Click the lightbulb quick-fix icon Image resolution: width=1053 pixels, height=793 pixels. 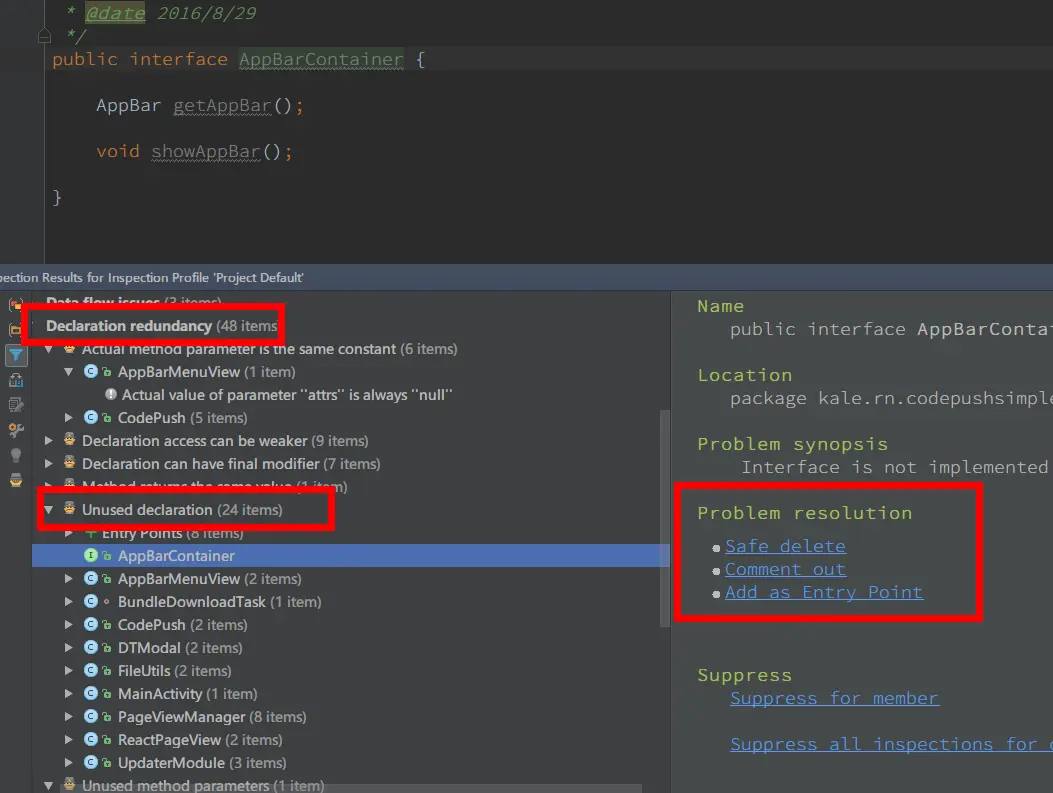coord(16,455)
